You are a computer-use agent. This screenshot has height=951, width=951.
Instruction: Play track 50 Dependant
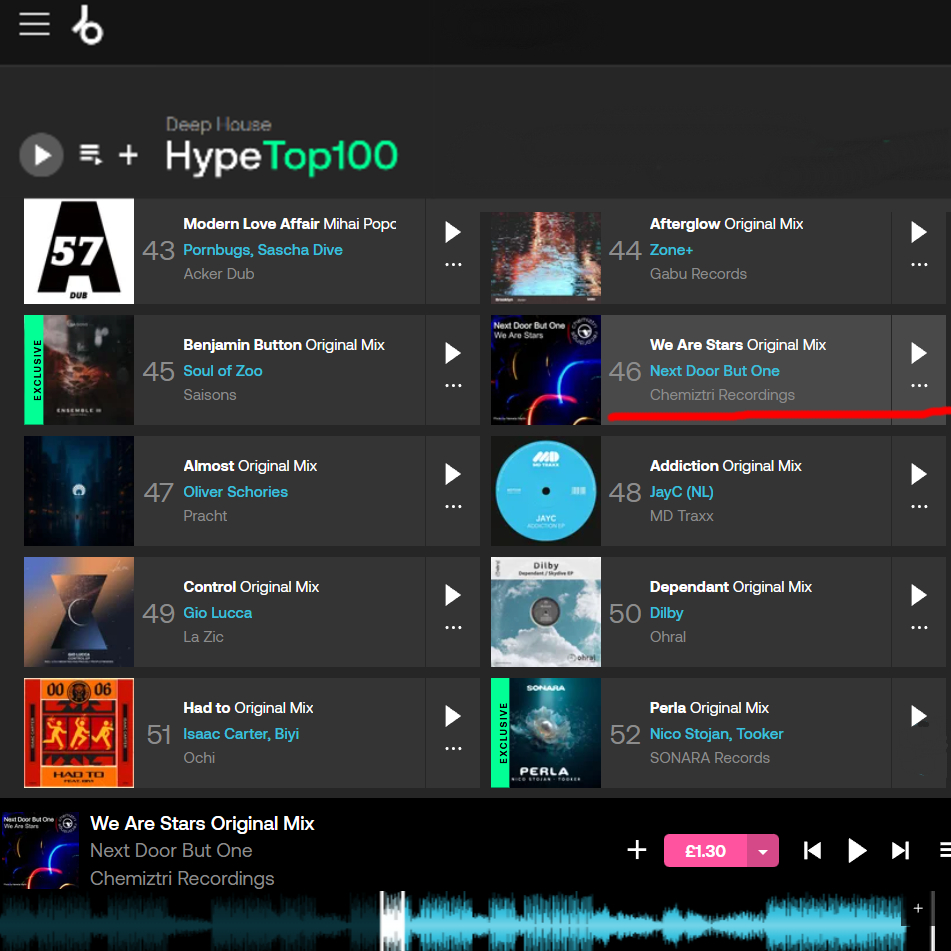pos(919,595)
